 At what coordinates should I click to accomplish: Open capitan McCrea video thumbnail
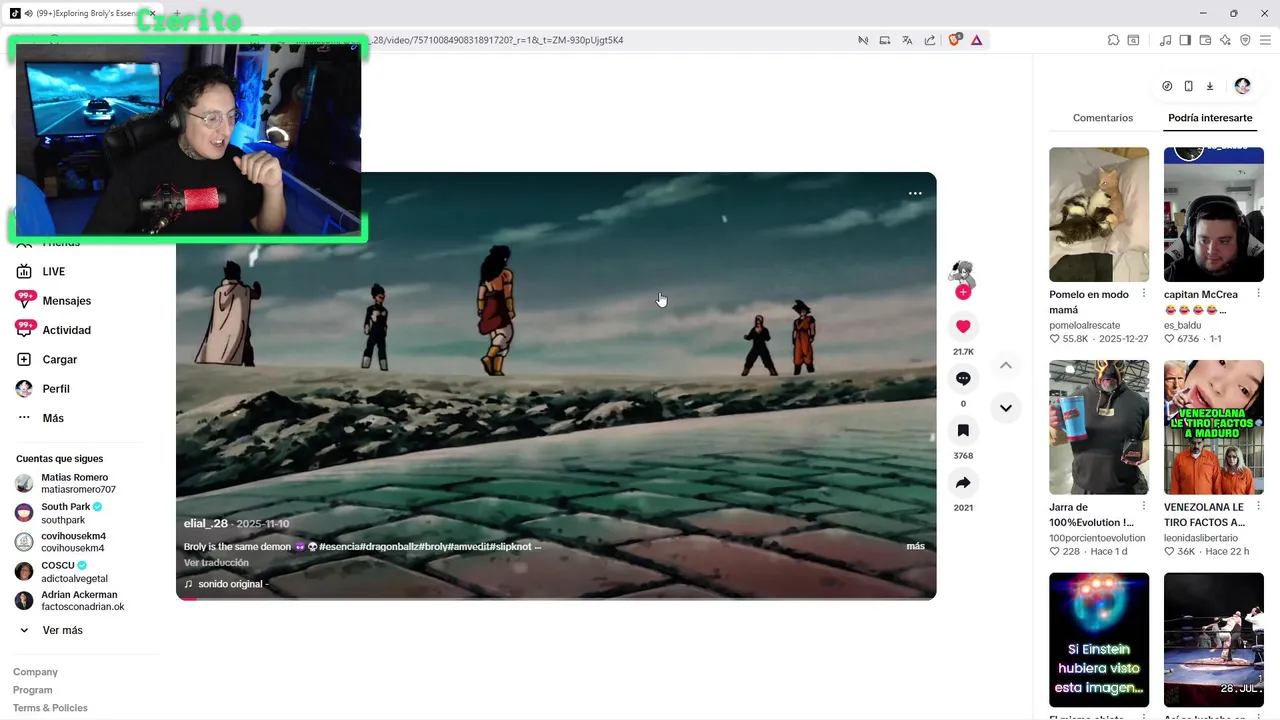[1214, 215]
